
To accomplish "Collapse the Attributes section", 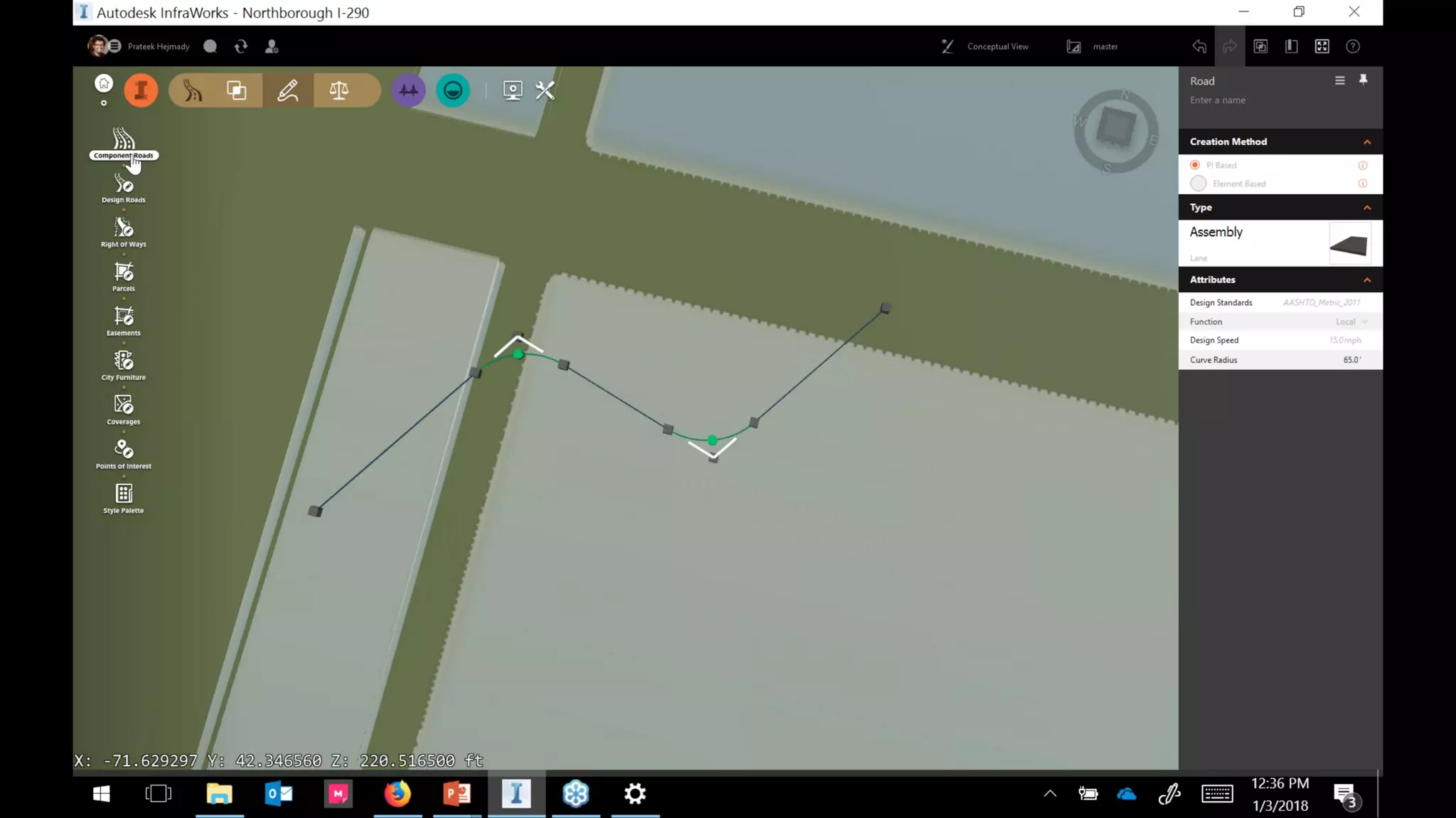I will tap(1367, 280).
